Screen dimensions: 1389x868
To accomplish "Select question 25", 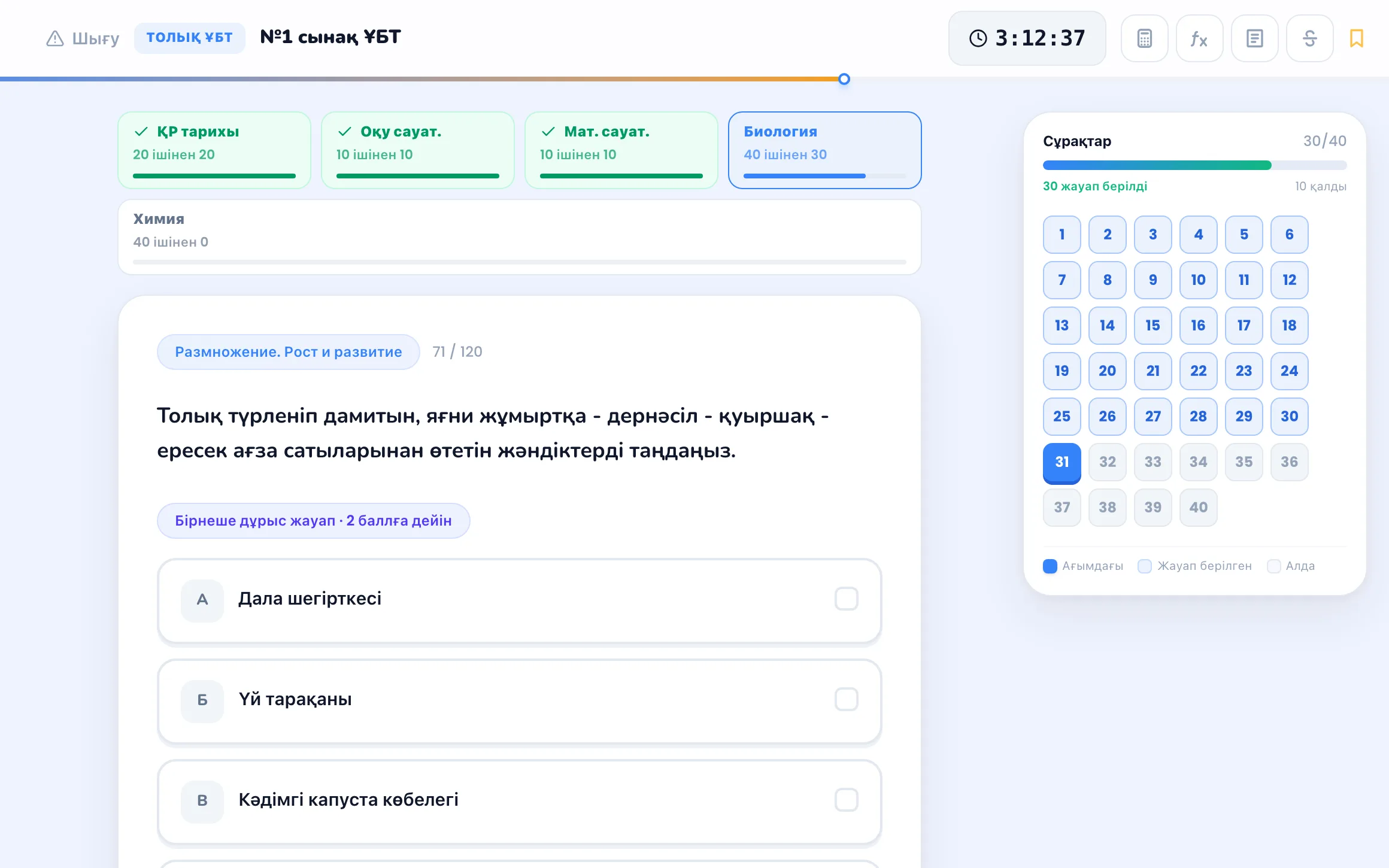I will tap(1062, 417).
